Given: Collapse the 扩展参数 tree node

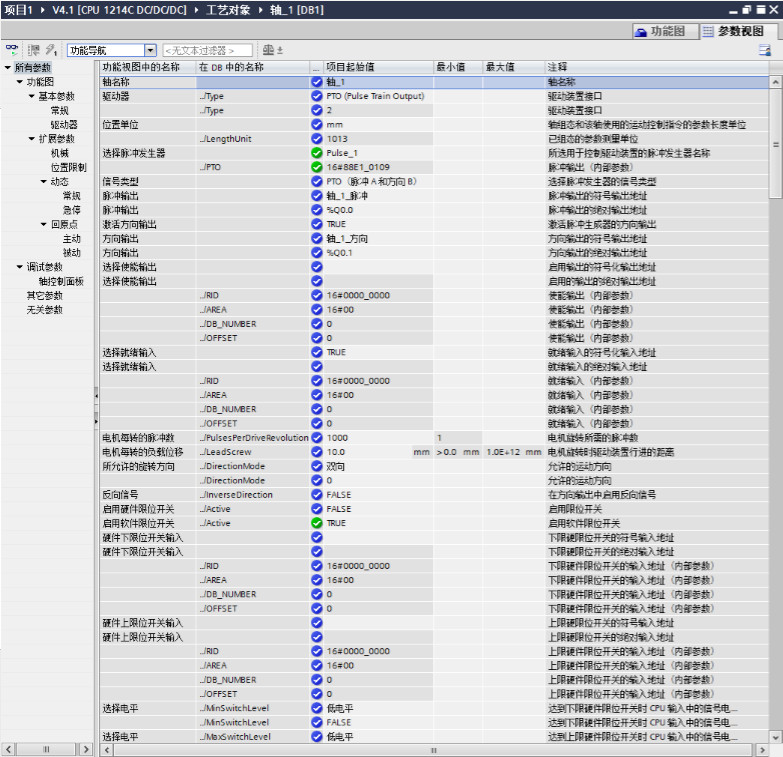Looking at the screenshot, I should pyautogui.click(x=31, y=138).
